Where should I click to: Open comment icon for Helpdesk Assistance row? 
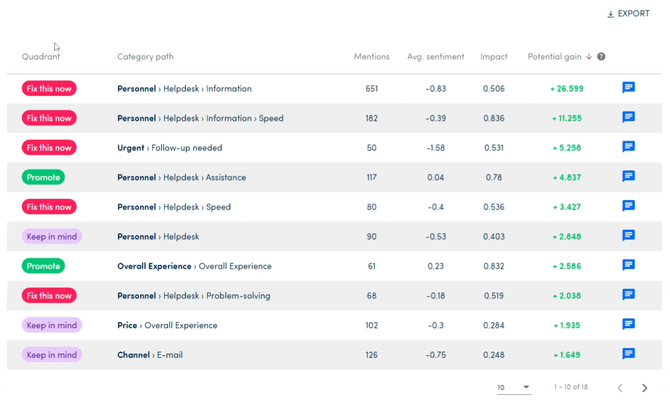(628, 177)
